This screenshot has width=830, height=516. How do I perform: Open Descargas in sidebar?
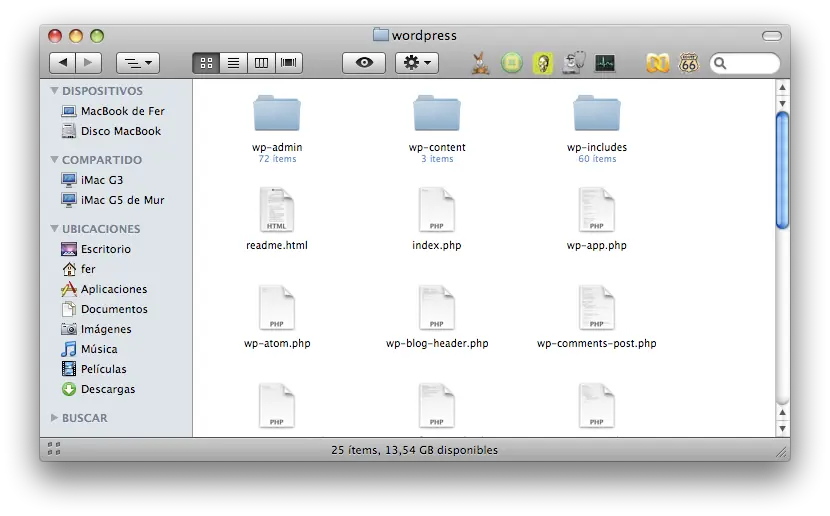pos(98,389)
